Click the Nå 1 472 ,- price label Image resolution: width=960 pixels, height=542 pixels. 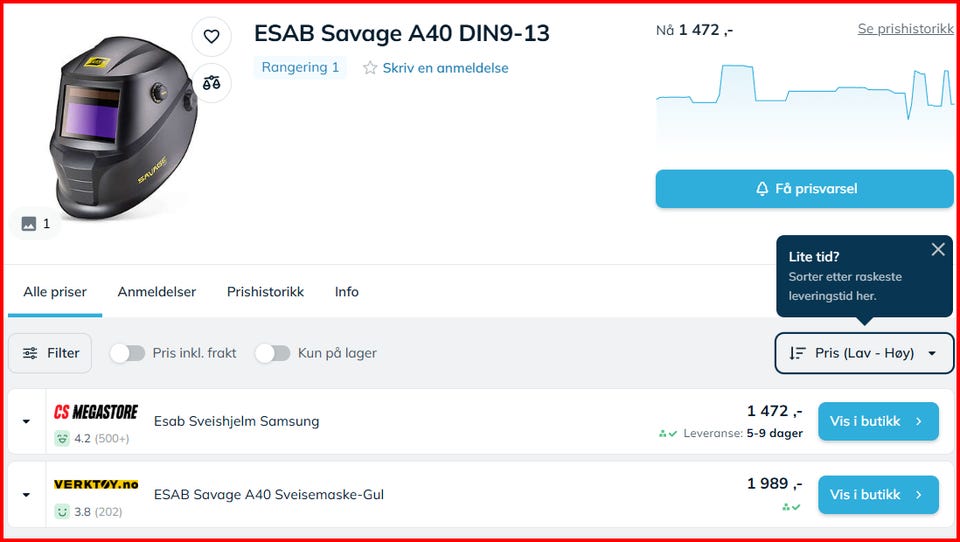pos(694,30)
